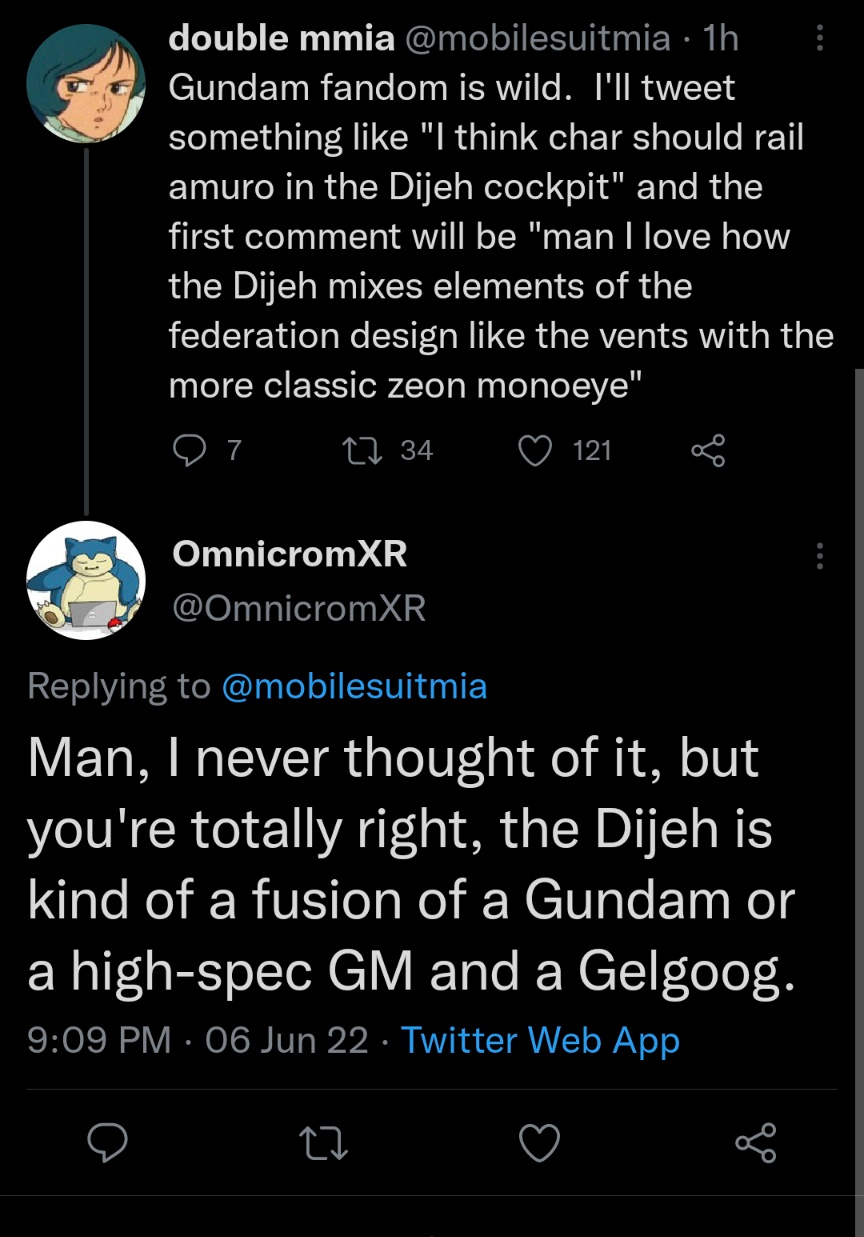864x1237 pixels.
Task: Like OmnicromXR's reply tweet
Action: click(x=540, y=1143)
